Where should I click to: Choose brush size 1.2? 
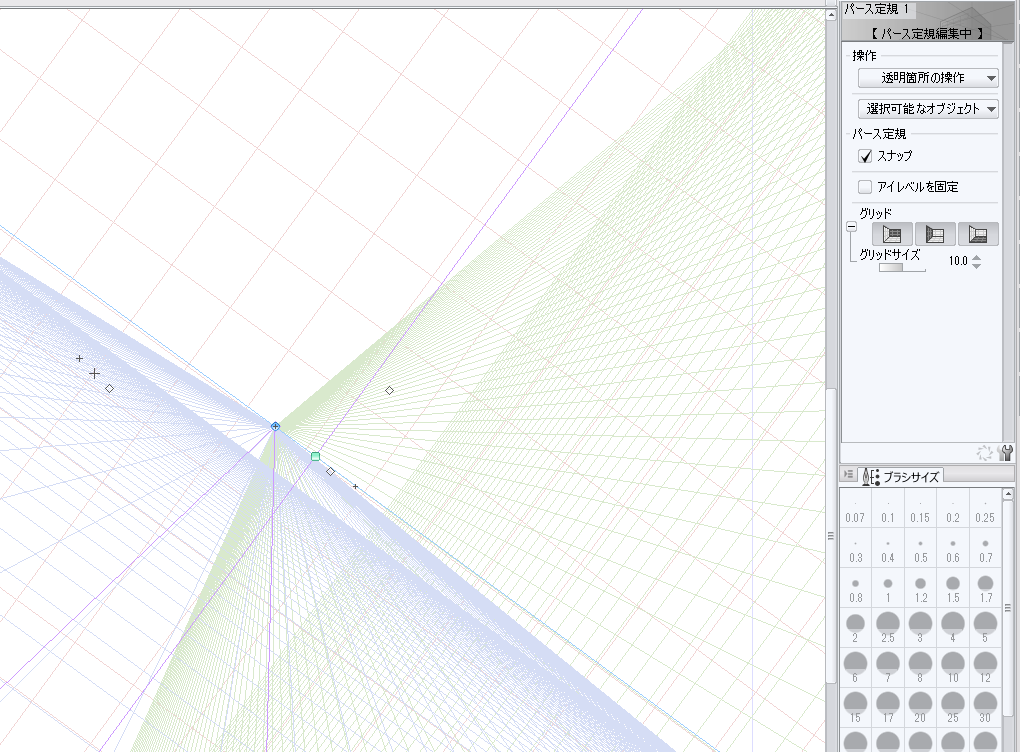click(920, 588)
